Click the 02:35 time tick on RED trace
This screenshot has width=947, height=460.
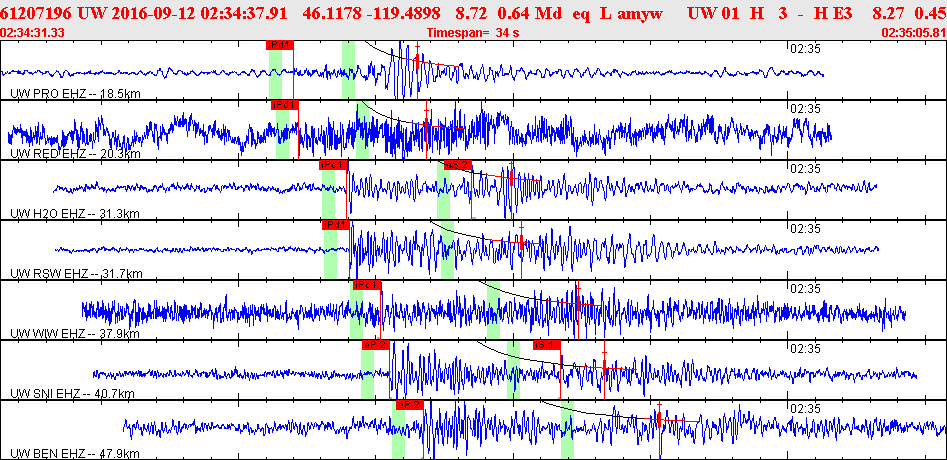(805, 109)
